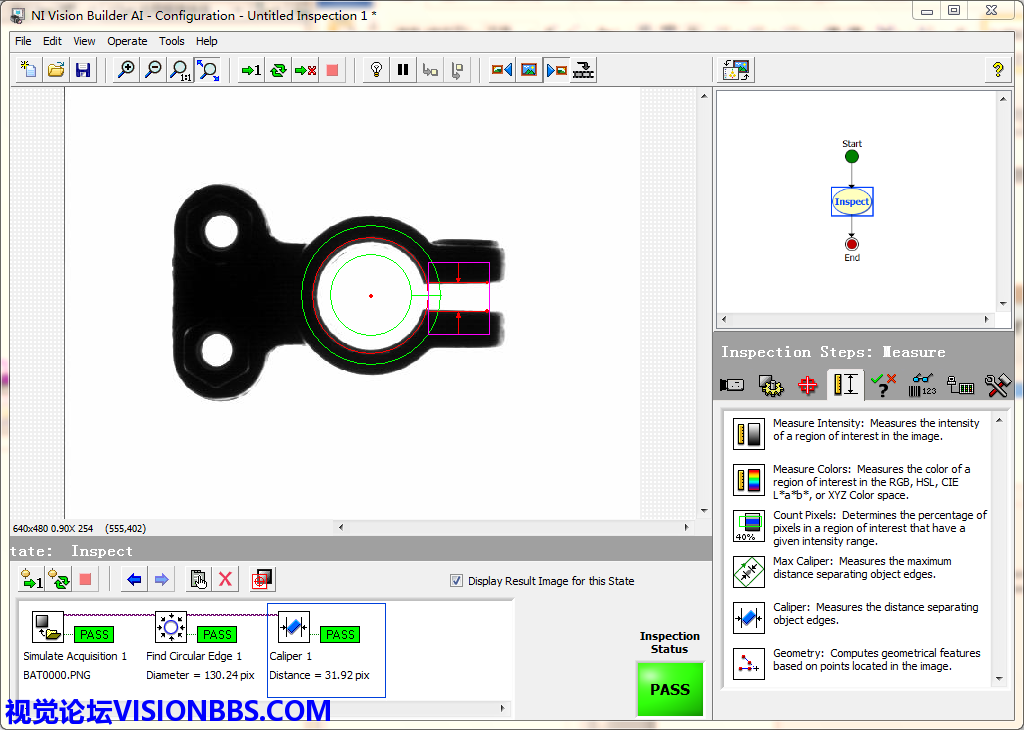1024x730 pixels.
Task: Open the Operate menu
Action: [x=127, y=41]
